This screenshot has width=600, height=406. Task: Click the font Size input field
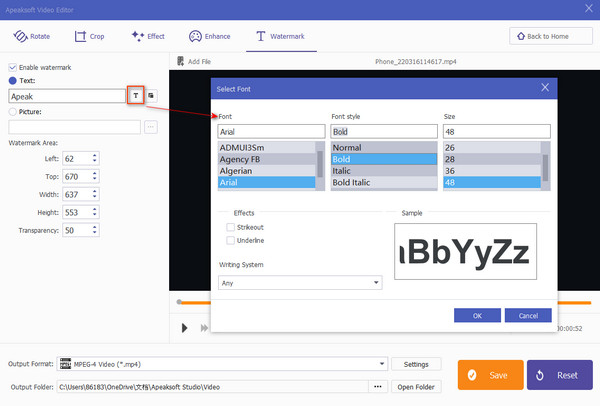pyautogui.click(x=497, y=132)
